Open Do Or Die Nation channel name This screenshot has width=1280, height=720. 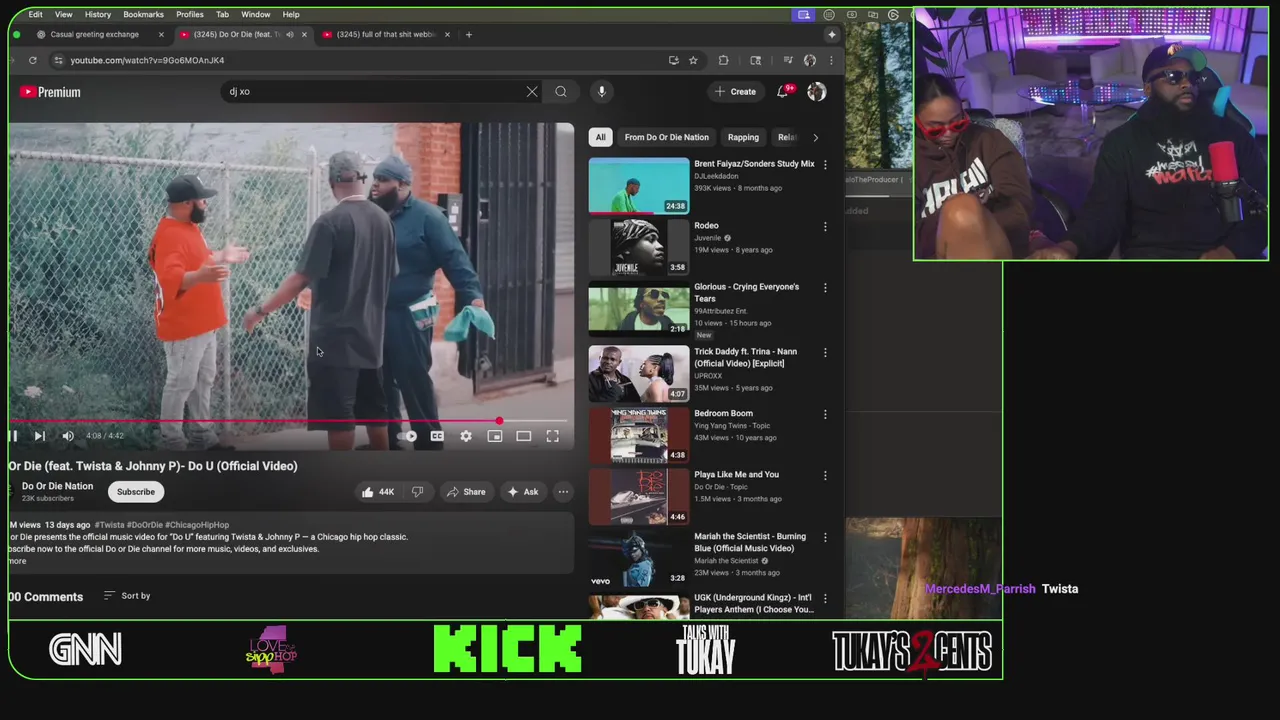[x=57, y=486]
